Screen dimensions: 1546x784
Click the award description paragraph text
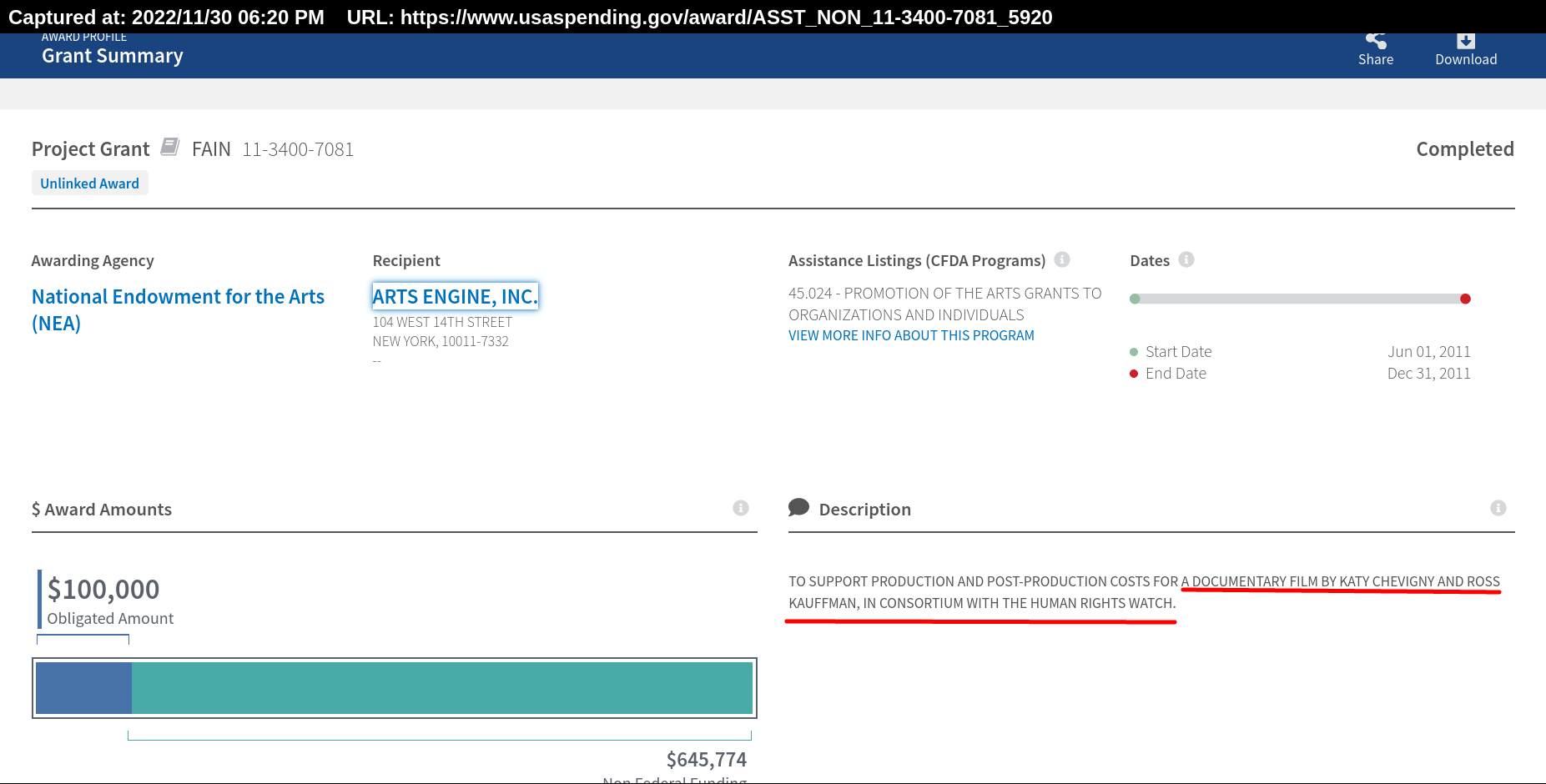point(1144,592)
